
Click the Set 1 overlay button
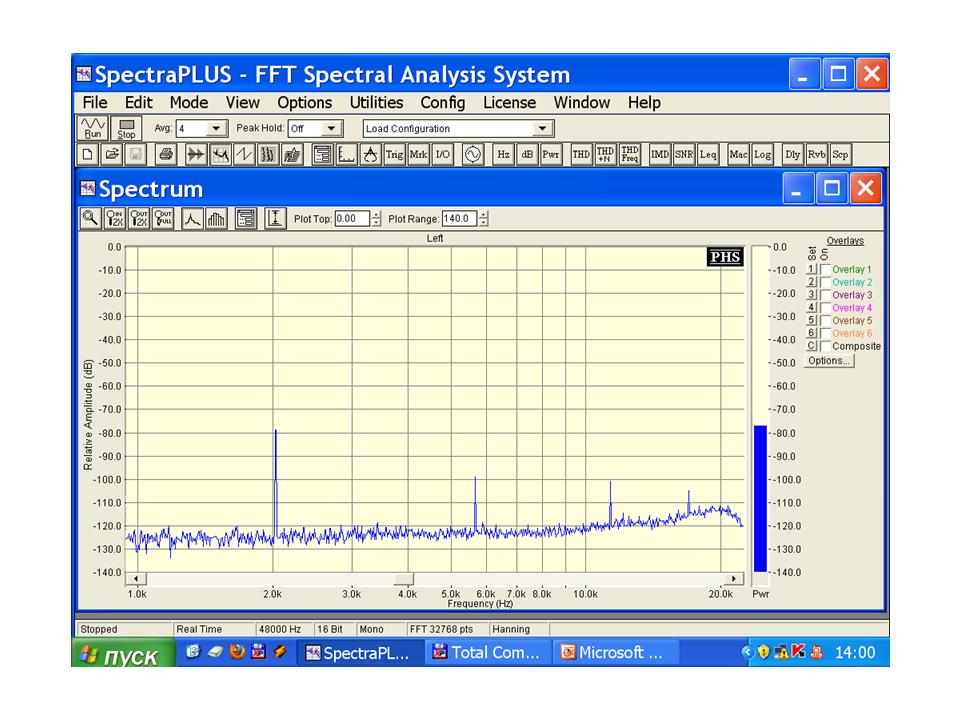point(811,269)
